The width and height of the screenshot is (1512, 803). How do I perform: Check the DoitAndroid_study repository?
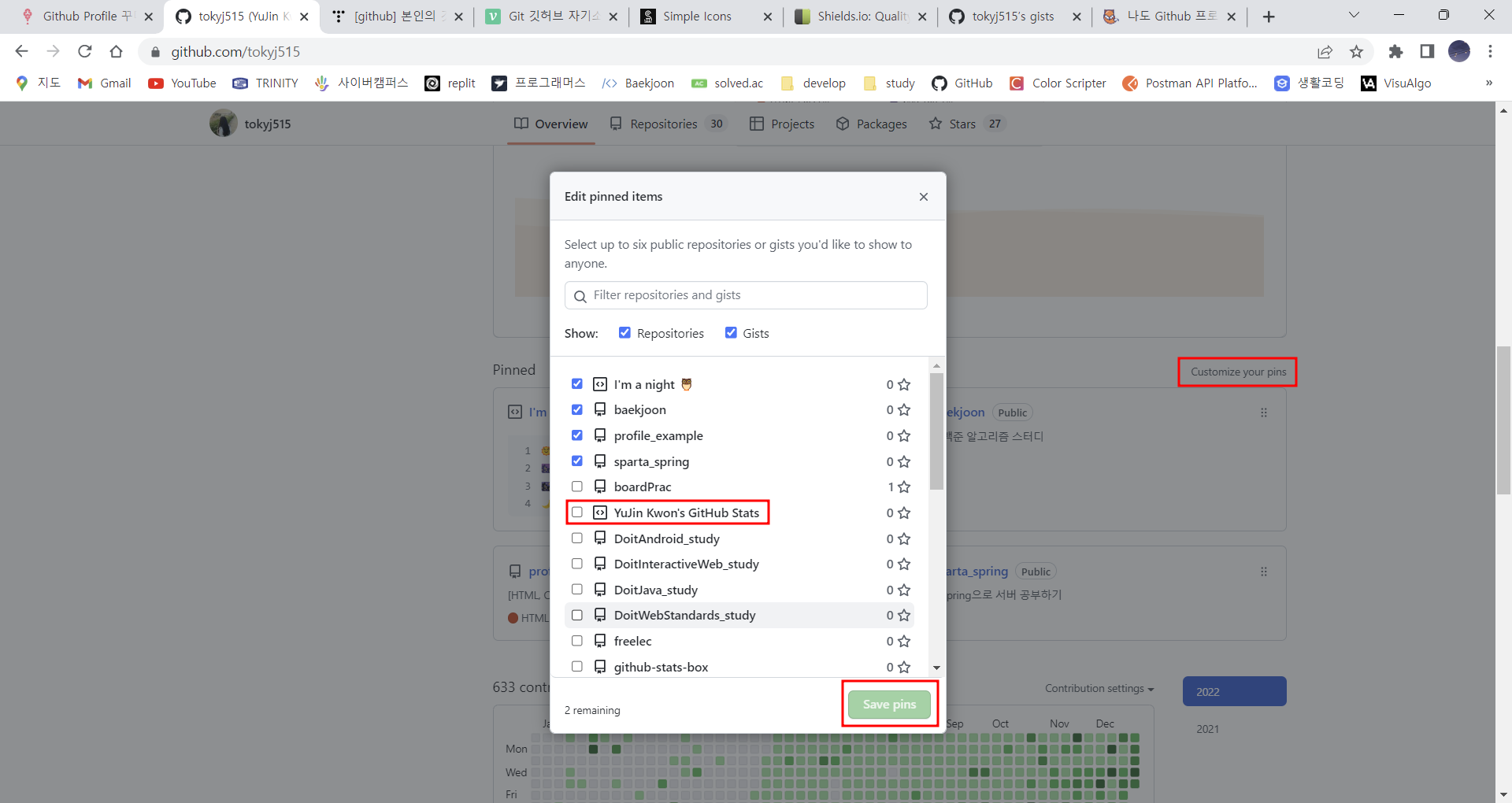[x=577, y=538]
